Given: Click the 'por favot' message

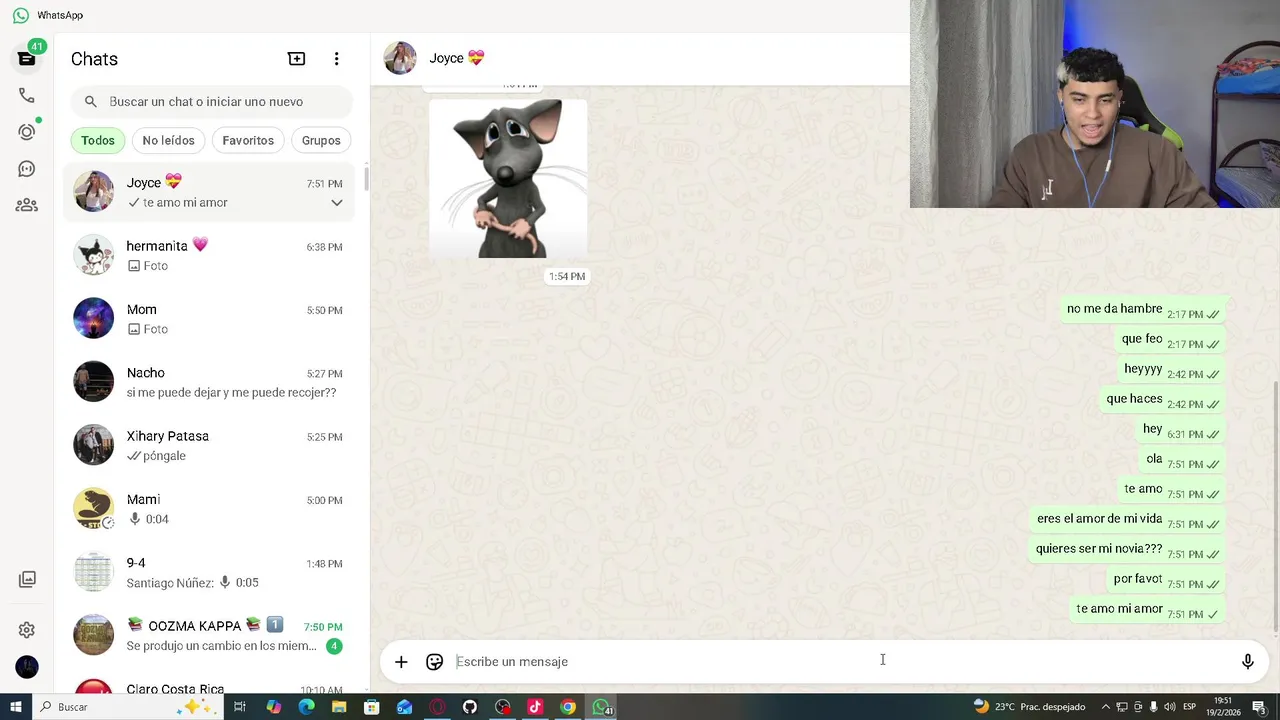Looking at the screenshot, I should pyautogui.click(x=1166, y=580).
